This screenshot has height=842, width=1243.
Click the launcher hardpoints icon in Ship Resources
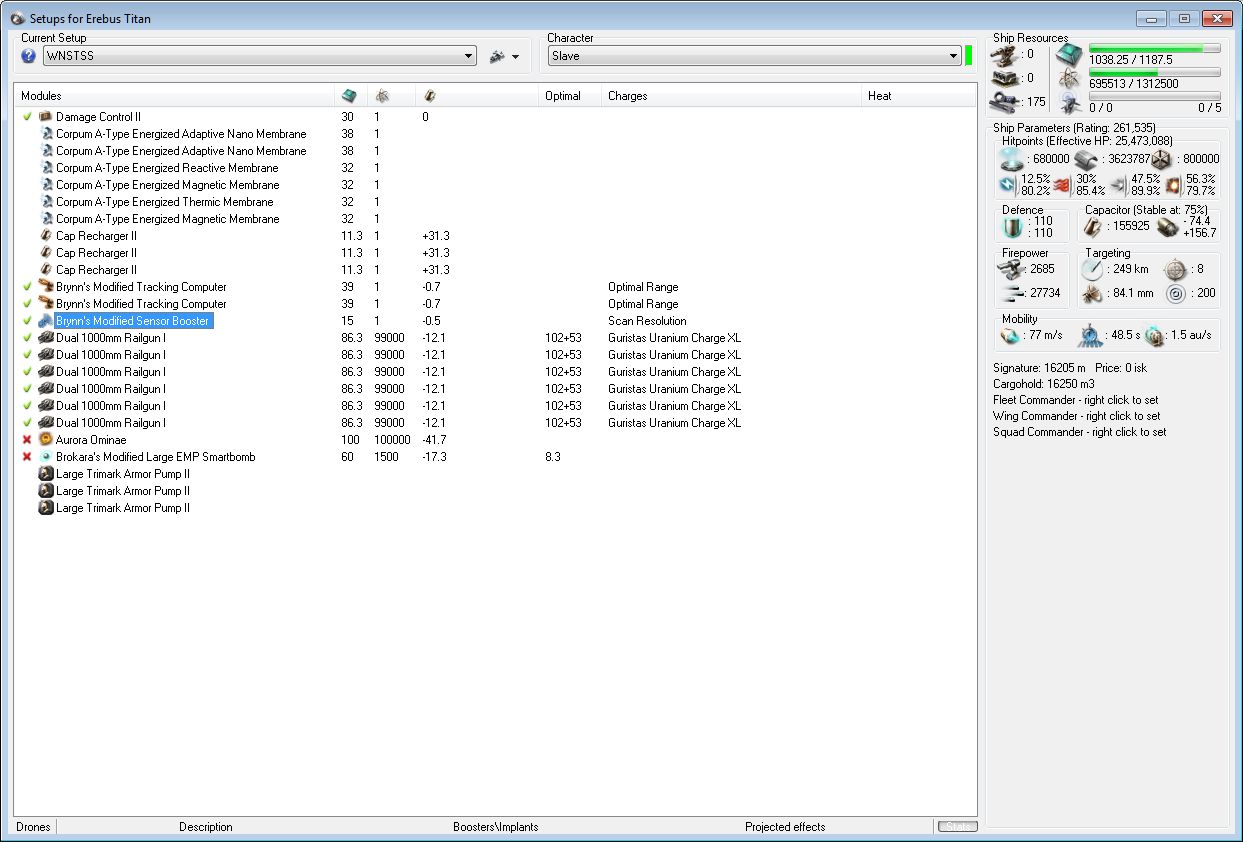1007,78
